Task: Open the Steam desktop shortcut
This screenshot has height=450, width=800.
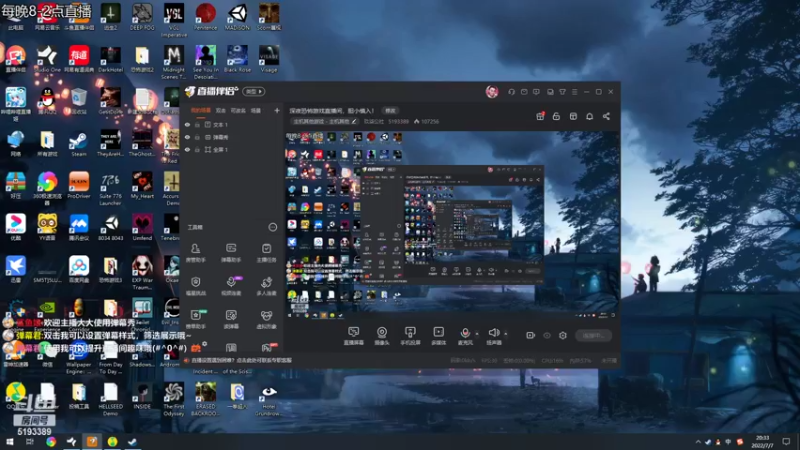Action: (x=79, y=144)
